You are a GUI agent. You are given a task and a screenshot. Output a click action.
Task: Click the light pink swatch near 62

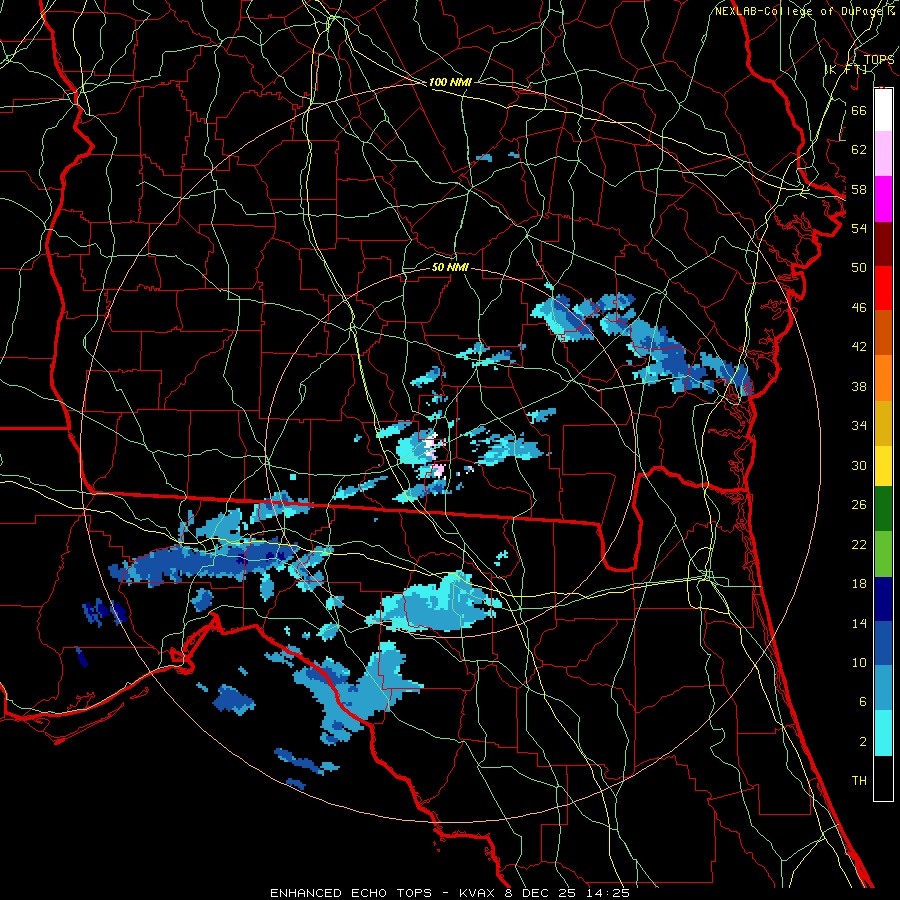pos(883,154)
